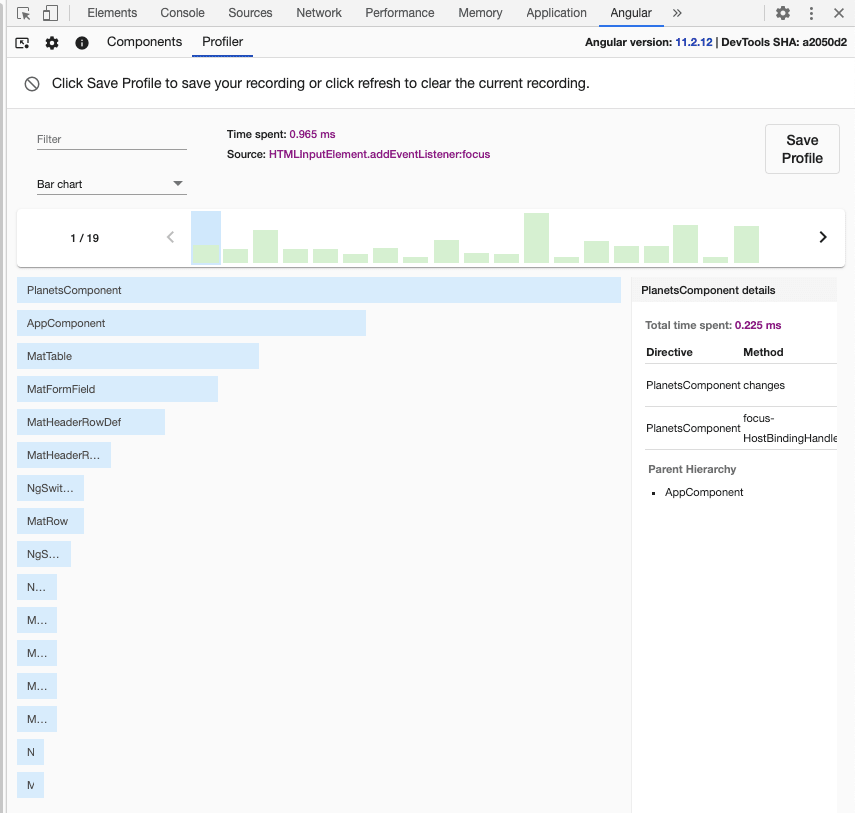Close the DevTools panel
The height and width of the screenshot is (813, 855).
coord(839,13)
